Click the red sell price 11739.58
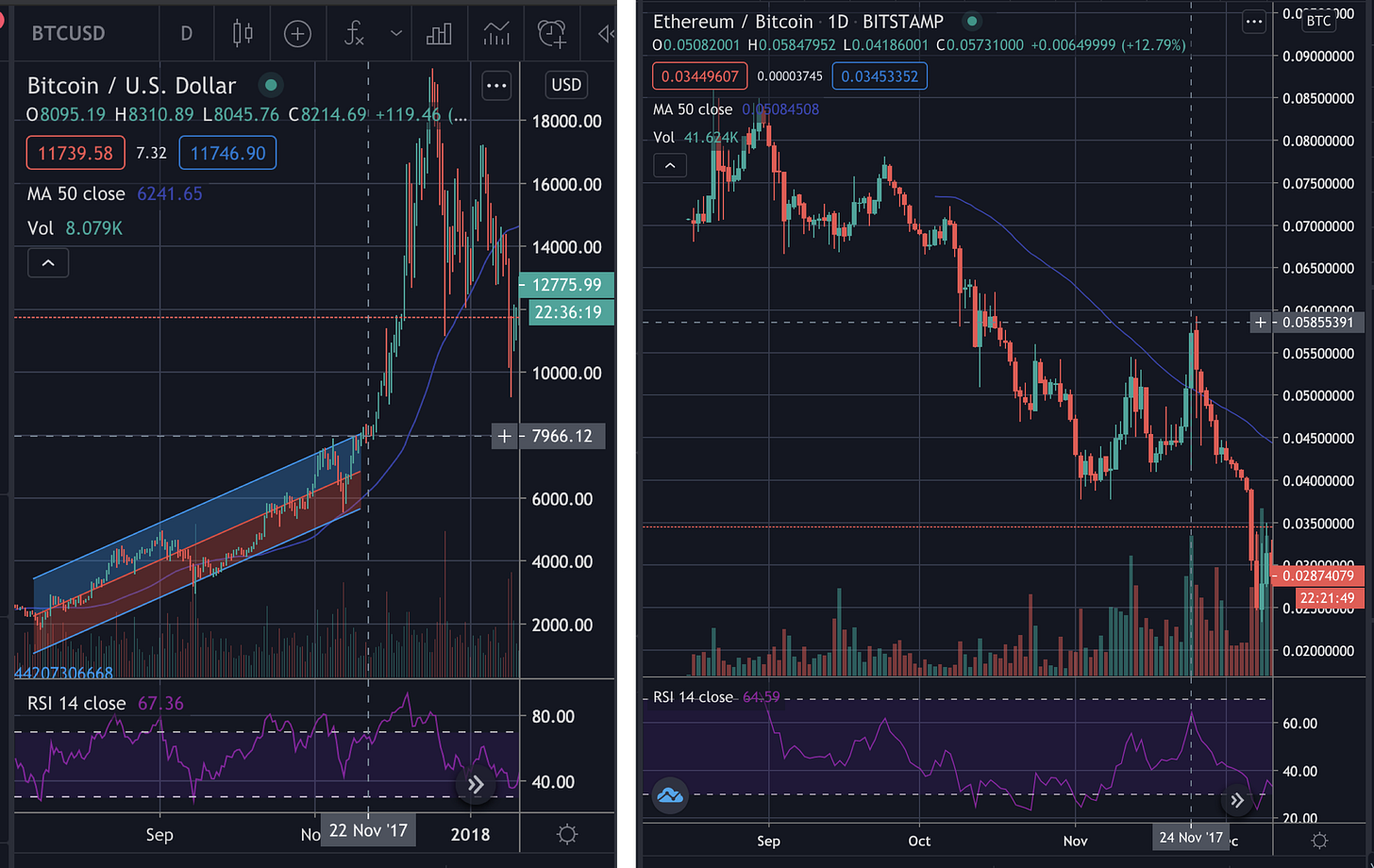This screenshot has width=1374, height=868. coord(75,153)
